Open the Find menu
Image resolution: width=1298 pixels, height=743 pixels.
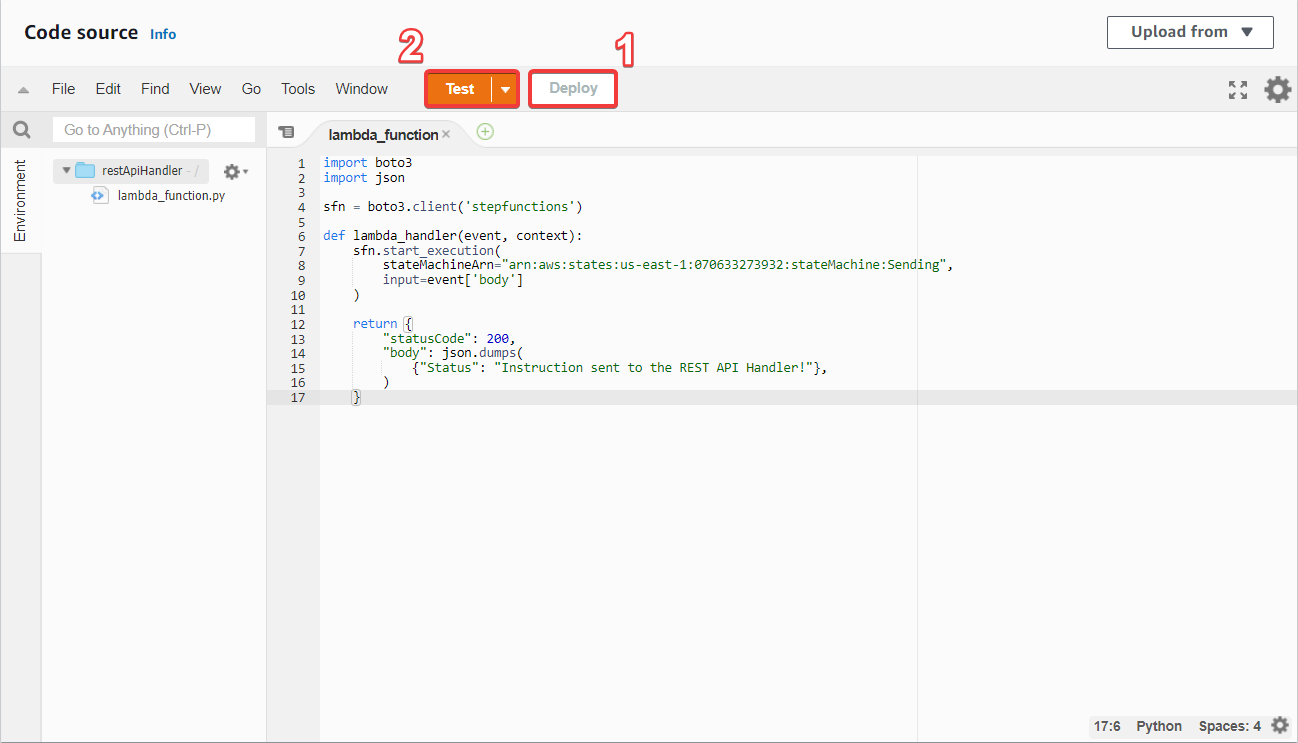(x=155, y=89)
